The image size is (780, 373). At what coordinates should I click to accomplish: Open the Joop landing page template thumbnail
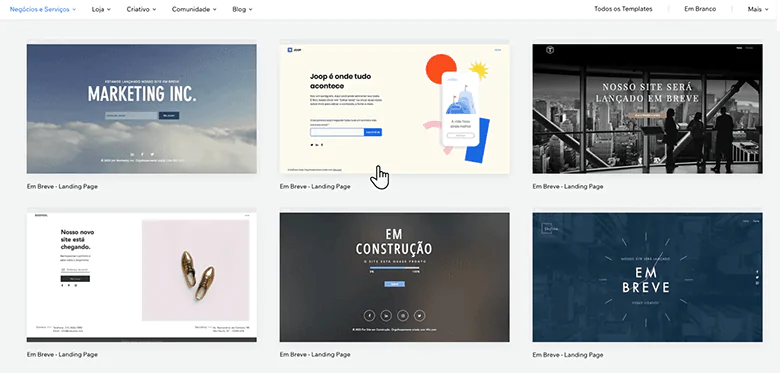(394, 108)
